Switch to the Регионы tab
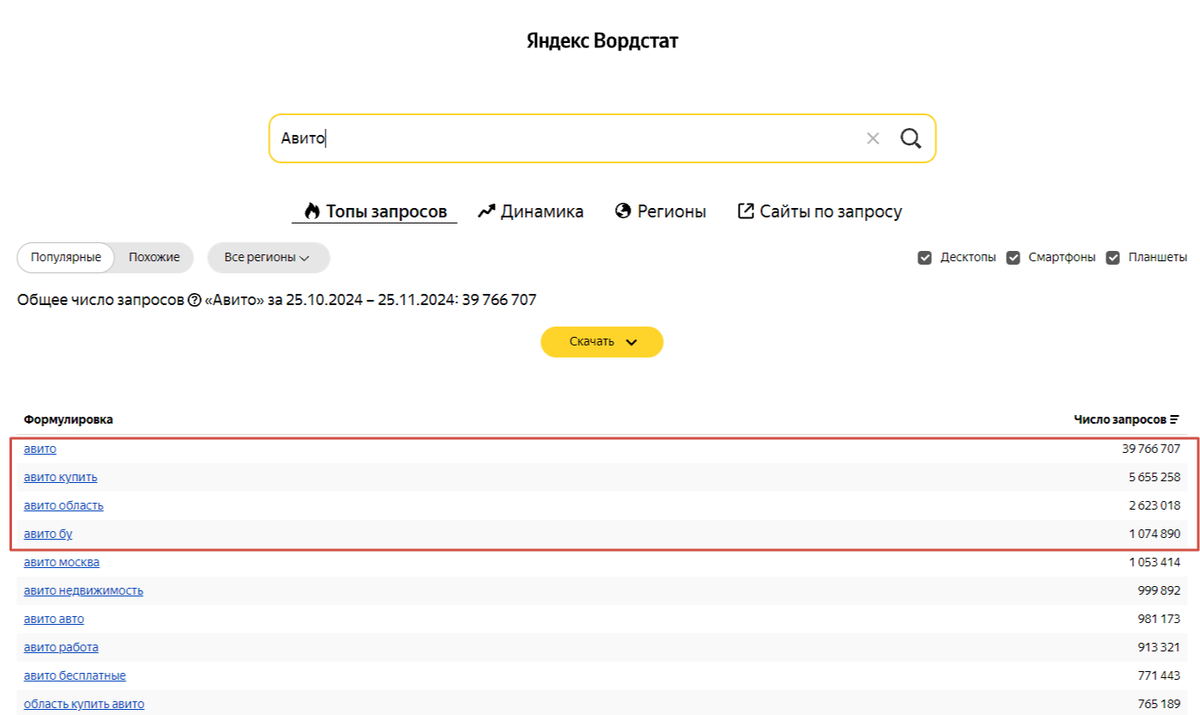The width and height of the screenshot is (1200, 715). [661, 212]
